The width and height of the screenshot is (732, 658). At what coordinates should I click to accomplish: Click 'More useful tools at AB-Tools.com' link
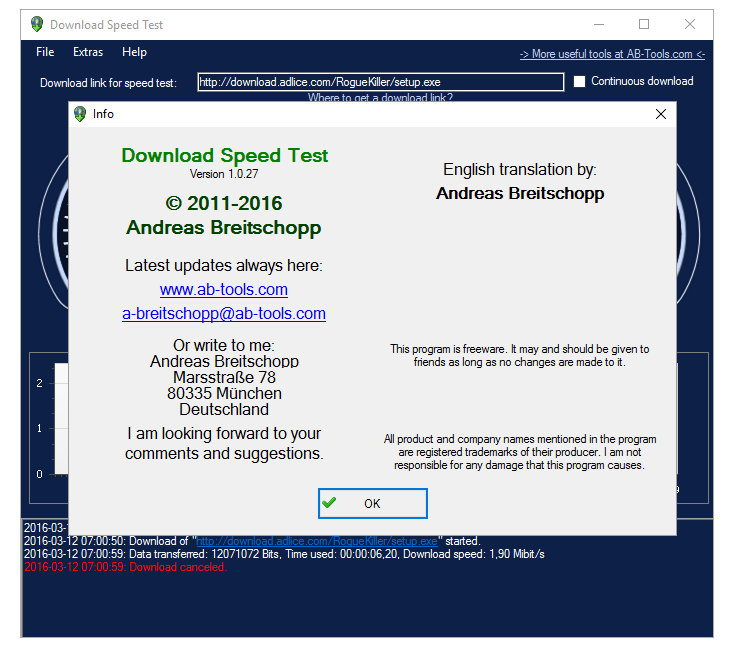(612, 54)
